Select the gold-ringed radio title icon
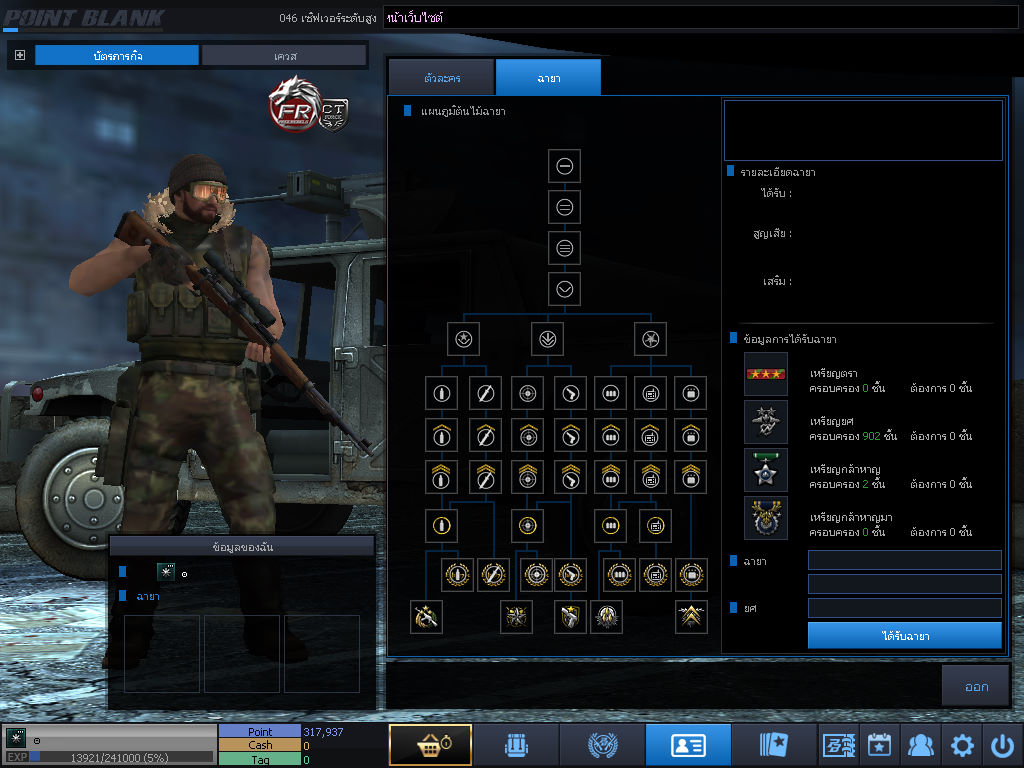Screen dimensions: 1024x768 pyautogui.click(x=655, y=526)
